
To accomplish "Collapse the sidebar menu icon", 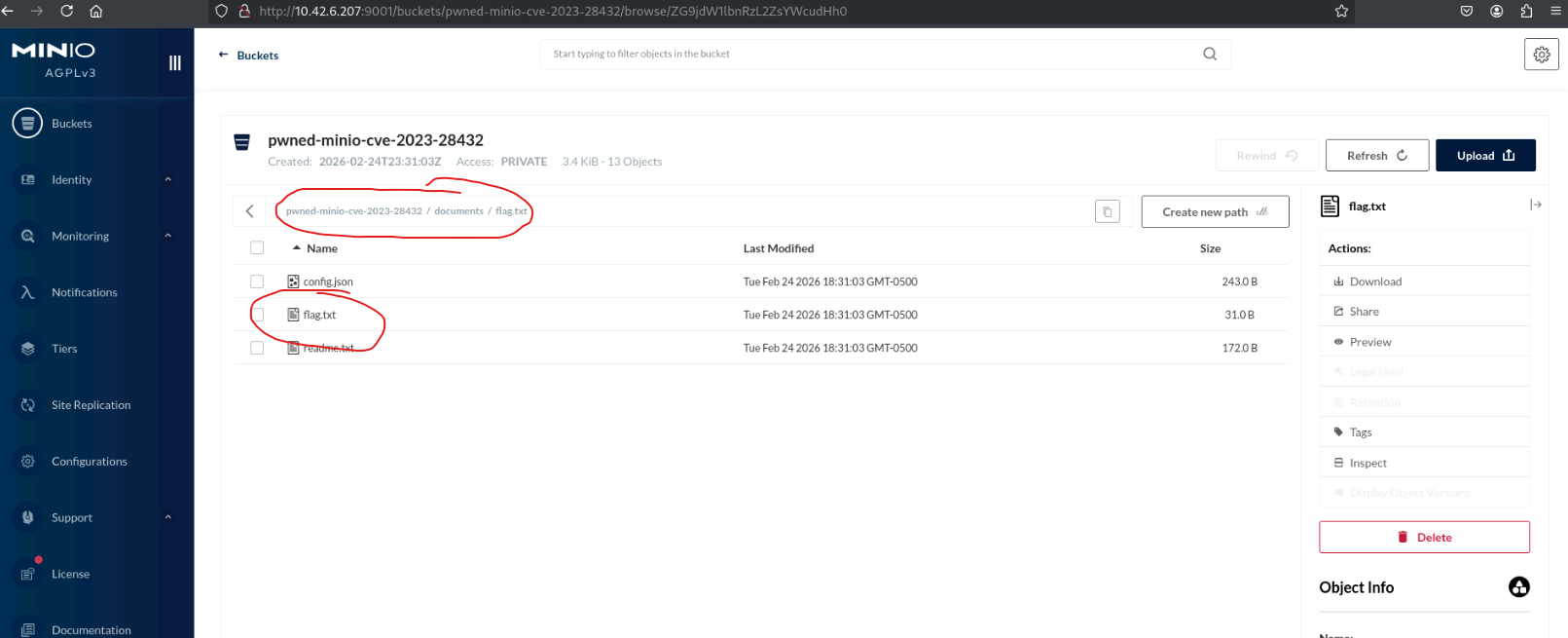I will [x=175, y=63].
